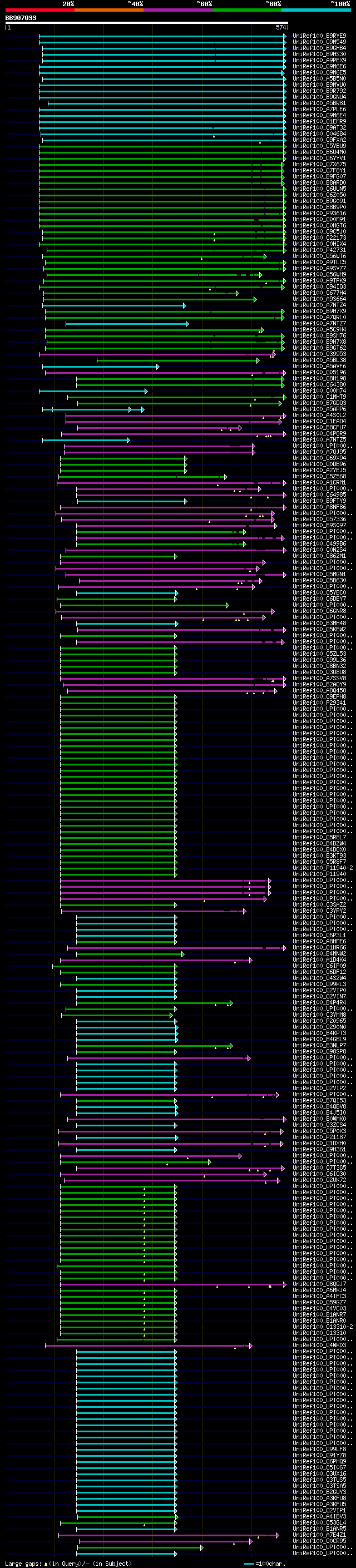This screenshot has width=356, height=1568.
Task: Click the purple alignment bar for UniRef100_Q4WK03
Action: pyautogui.click(x=149, y=1346)
